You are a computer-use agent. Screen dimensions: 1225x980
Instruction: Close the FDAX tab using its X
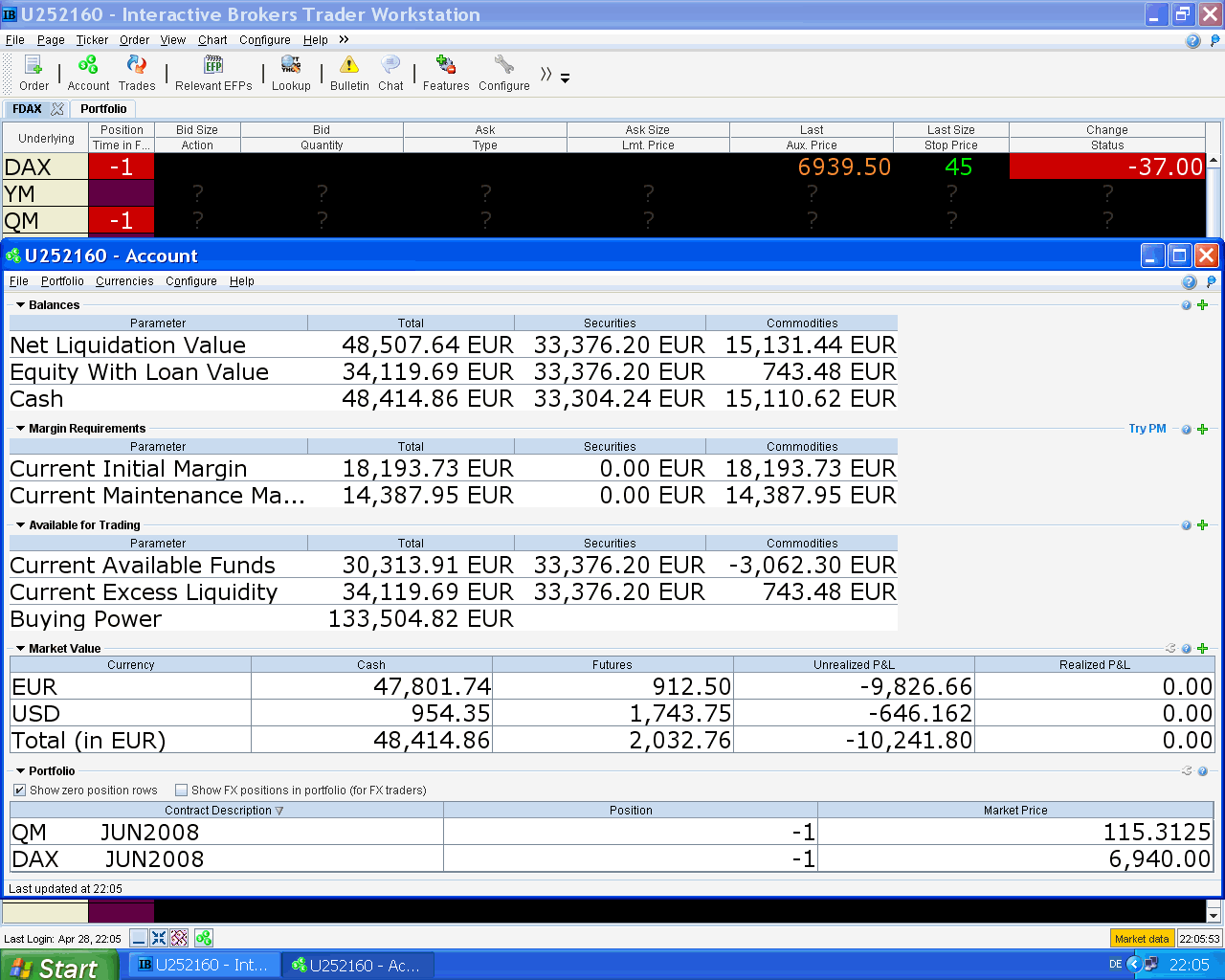[57, 109]
